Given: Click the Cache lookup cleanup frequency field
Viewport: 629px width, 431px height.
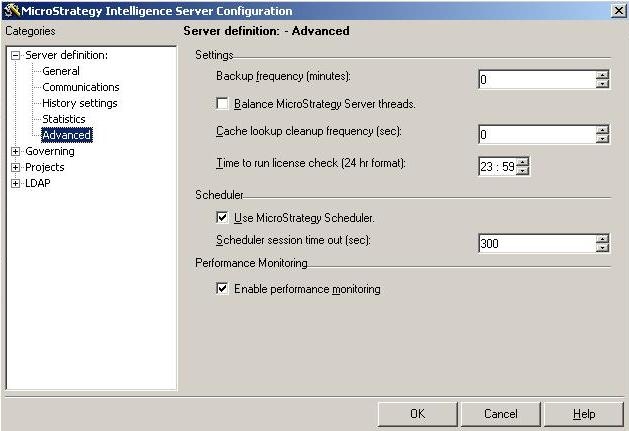Looking at the screenshot, I should (x=537, y=134).
